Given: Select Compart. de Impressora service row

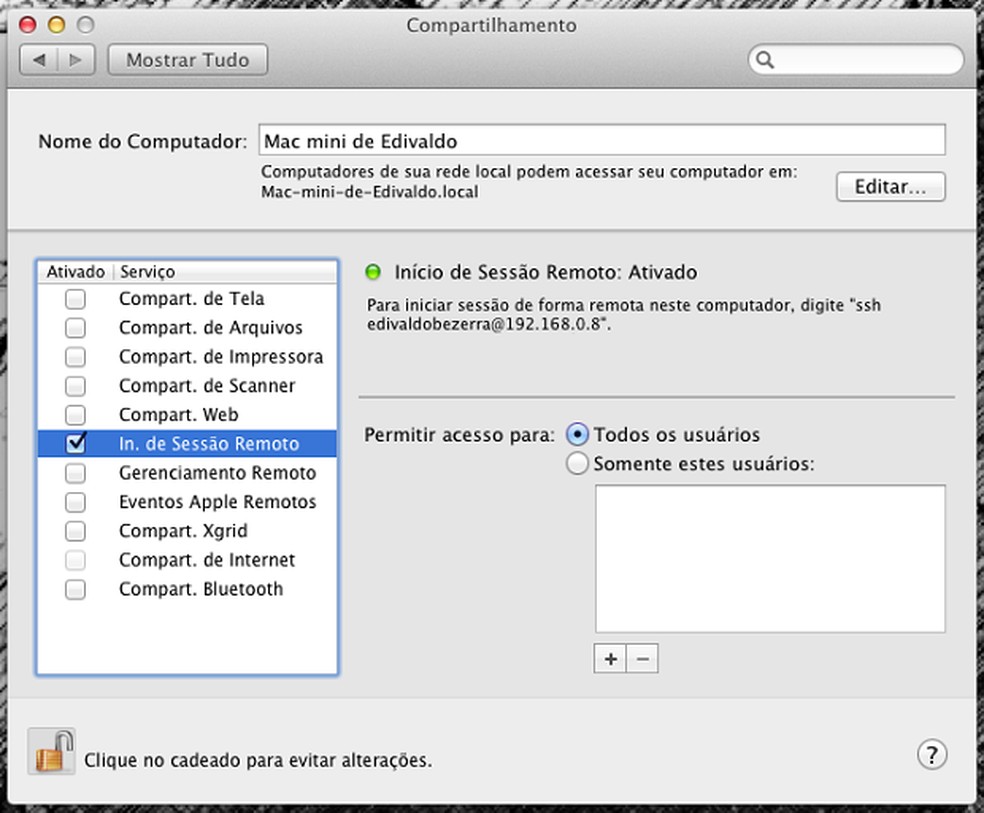Looking at the screenshot, I should pos(187,357).
